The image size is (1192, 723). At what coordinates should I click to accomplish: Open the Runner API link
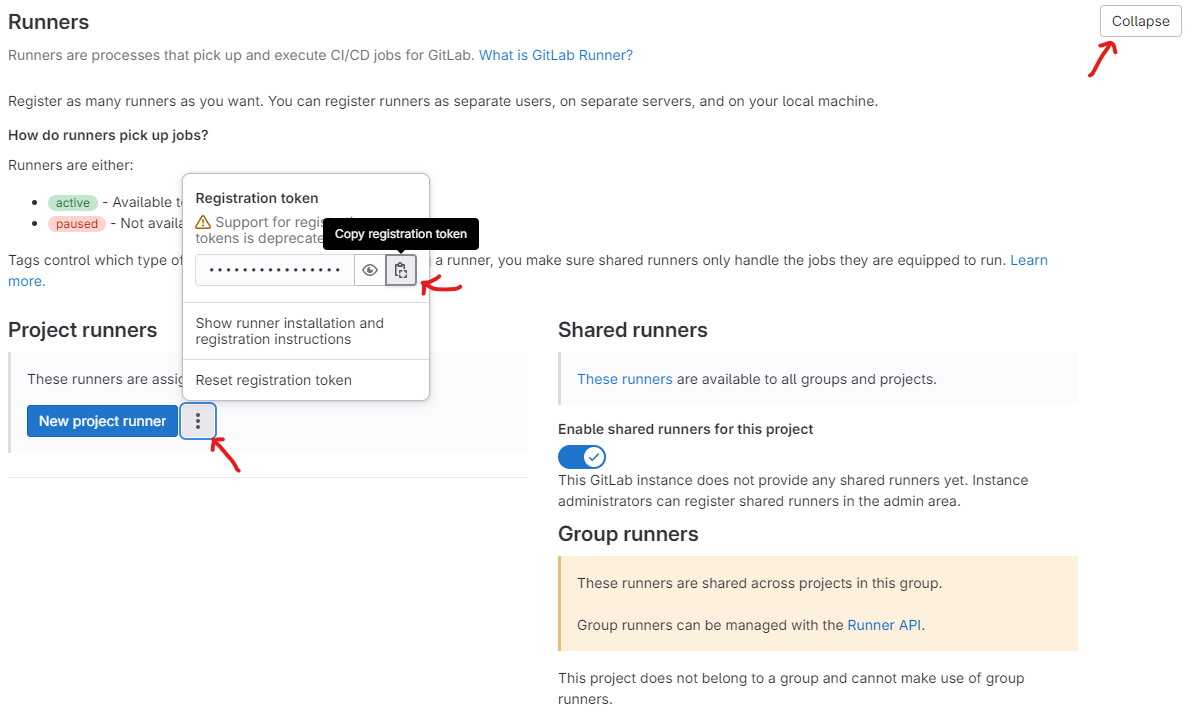pos(884,625)
